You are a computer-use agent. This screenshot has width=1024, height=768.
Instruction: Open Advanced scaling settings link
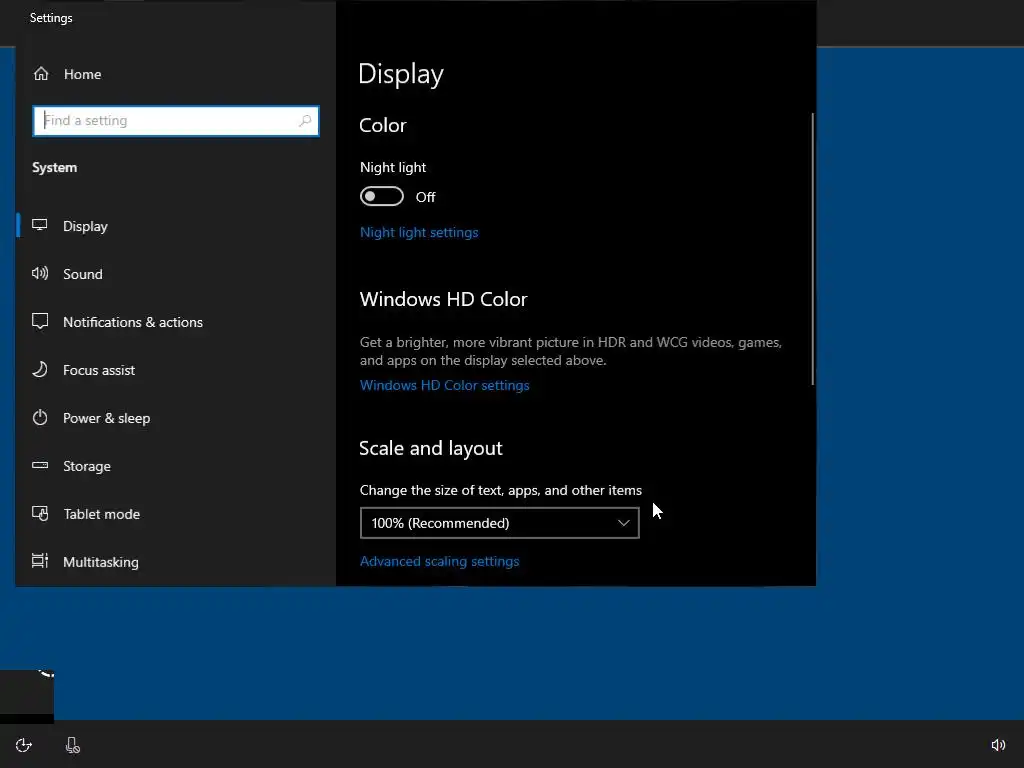(x=440, y=562)
